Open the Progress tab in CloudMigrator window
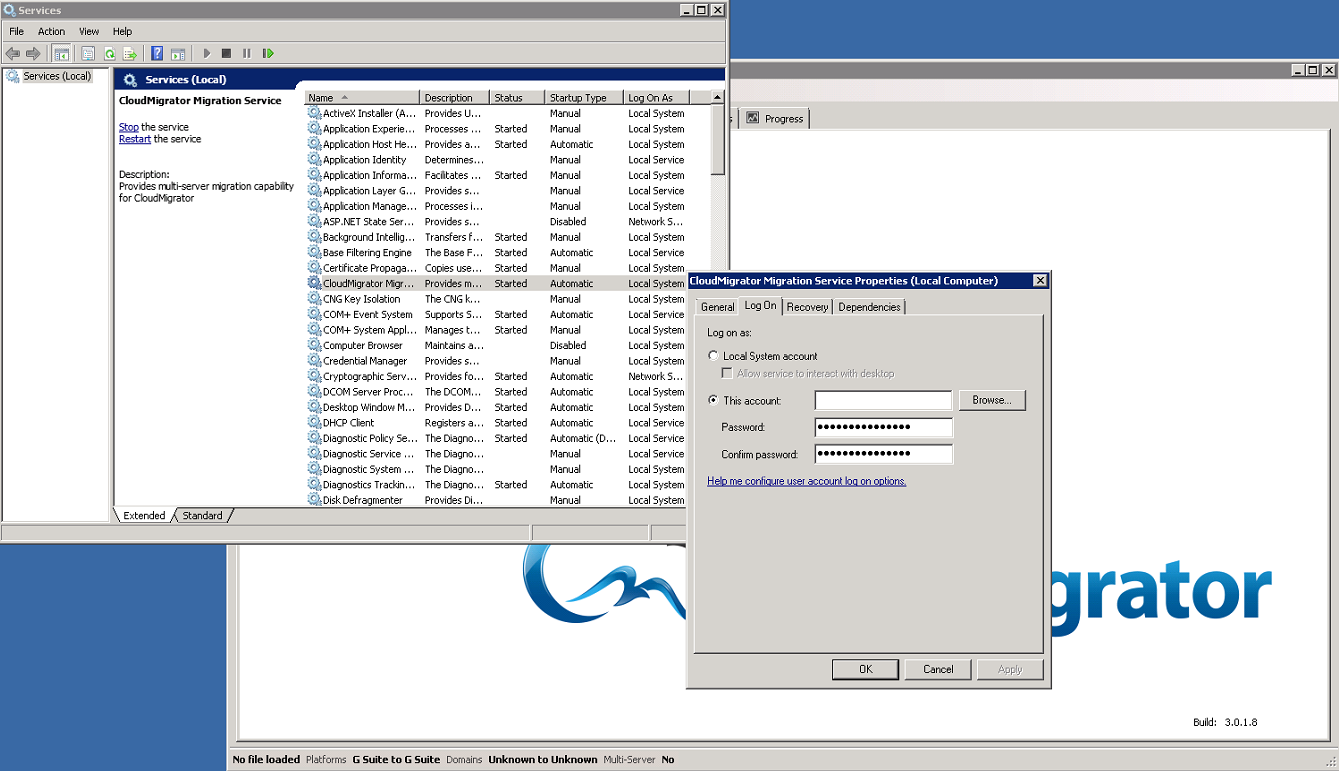 point(775,118)
